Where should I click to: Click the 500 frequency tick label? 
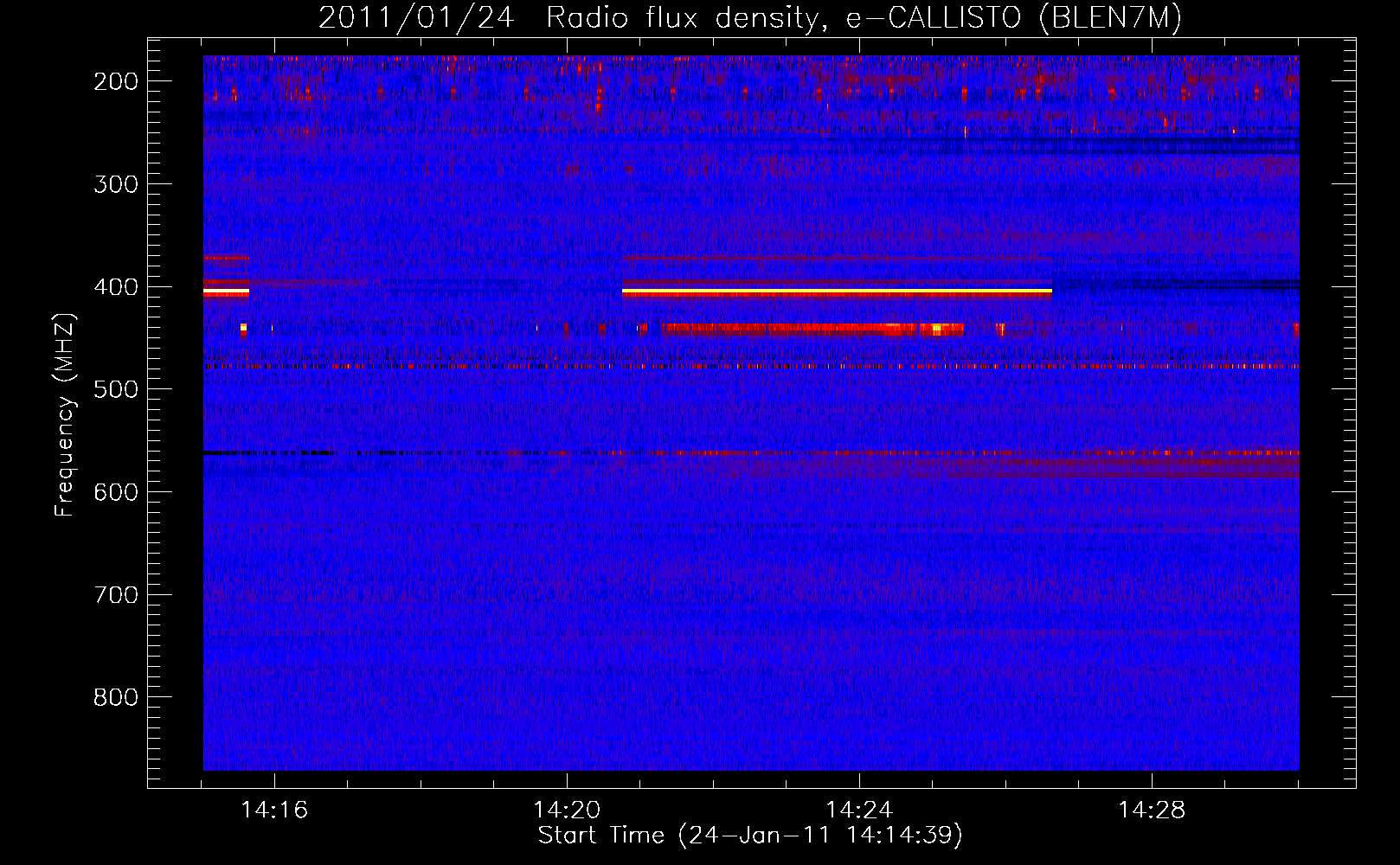pos(115,389)
